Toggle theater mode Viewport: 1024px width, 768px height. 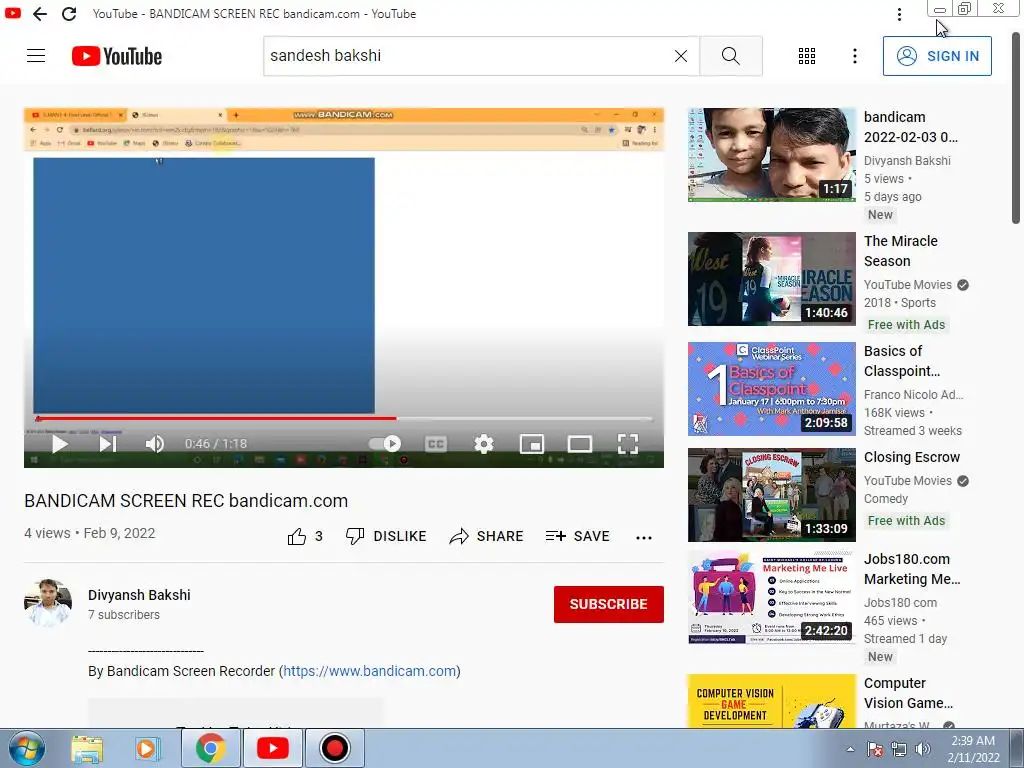(x=579, y=444)
